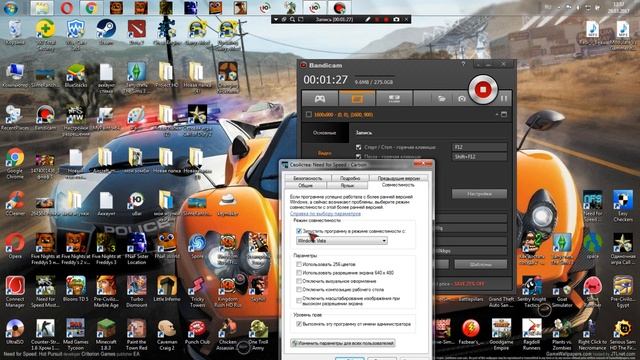Click the Shift+F12 hotkey input field
The width and height of the screenshot is (640, 360).
480,157
